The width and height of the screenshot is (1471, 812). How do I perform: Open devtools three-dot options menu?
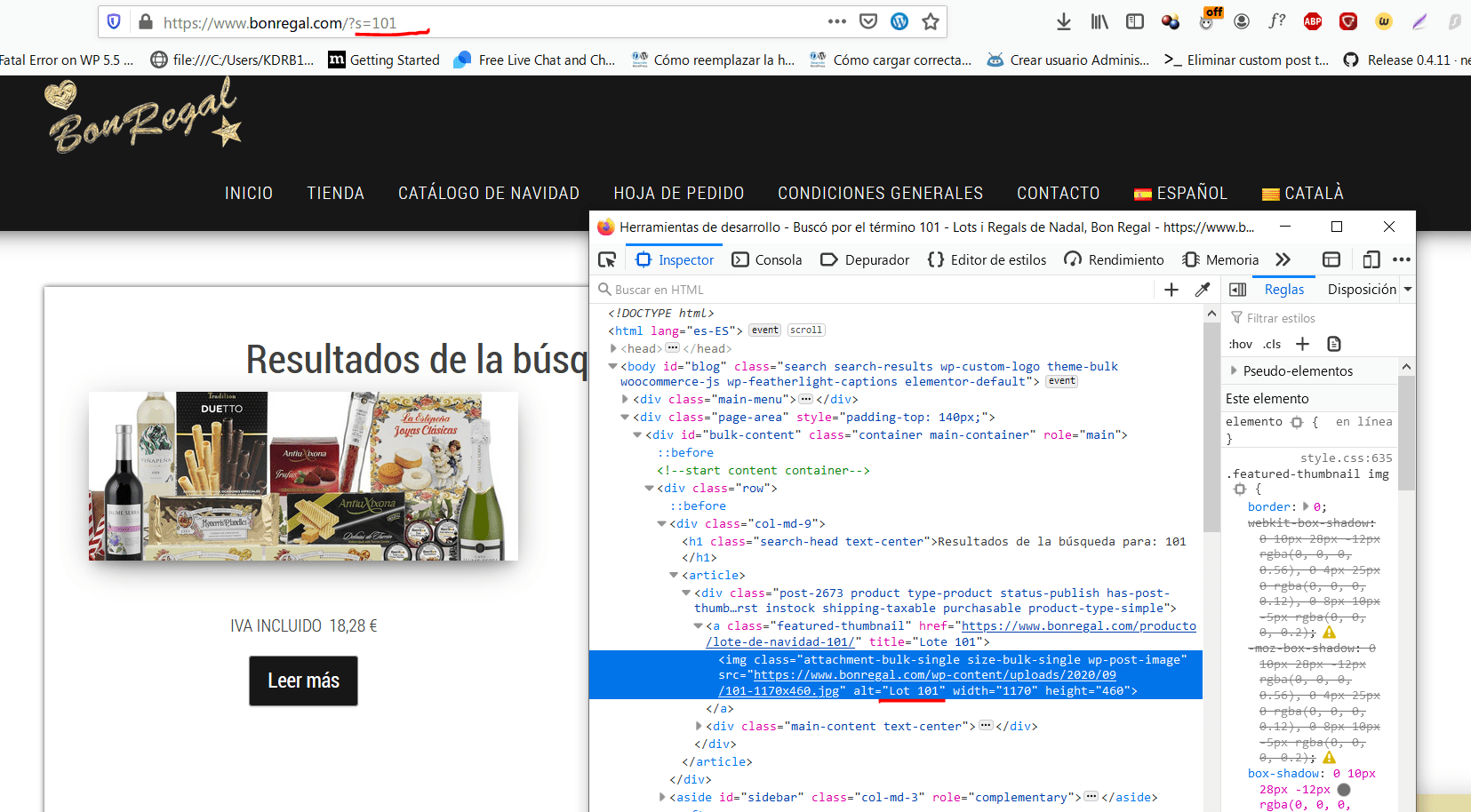tap(1402, 259)
